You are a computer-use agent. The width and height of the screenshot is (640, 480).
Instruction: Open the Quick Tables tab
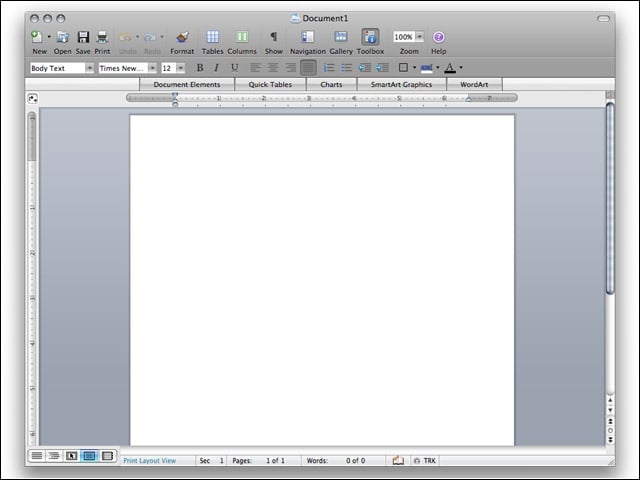[270, 84]
